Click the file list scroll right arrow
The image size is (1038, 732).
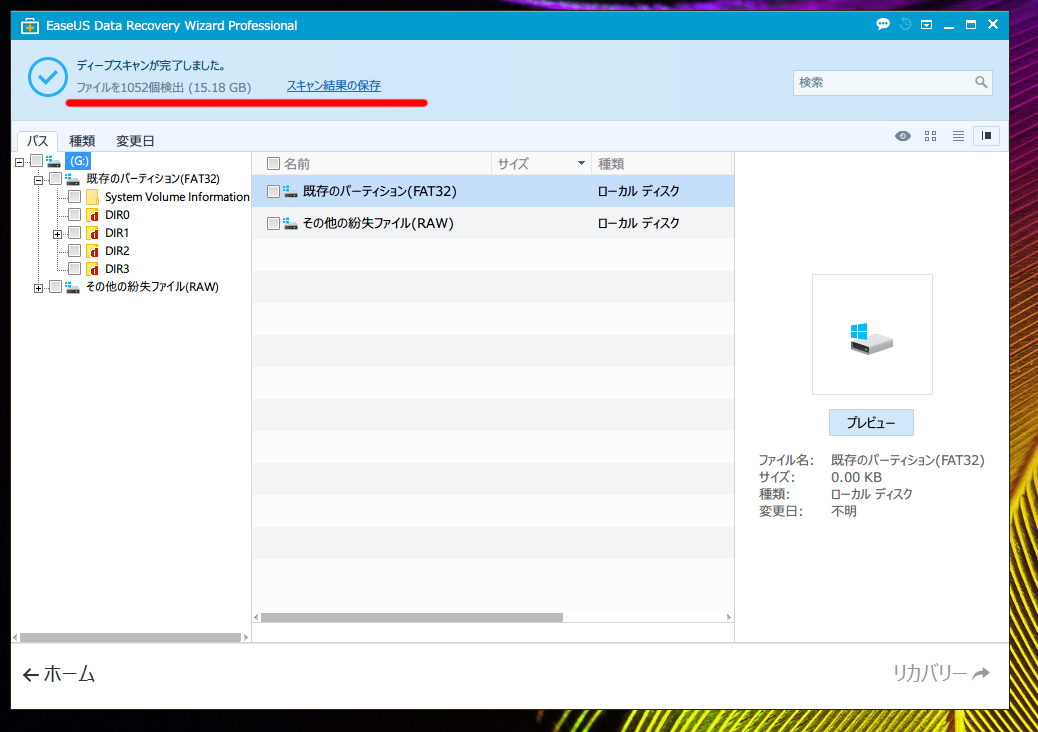click(x=728, y=617)
